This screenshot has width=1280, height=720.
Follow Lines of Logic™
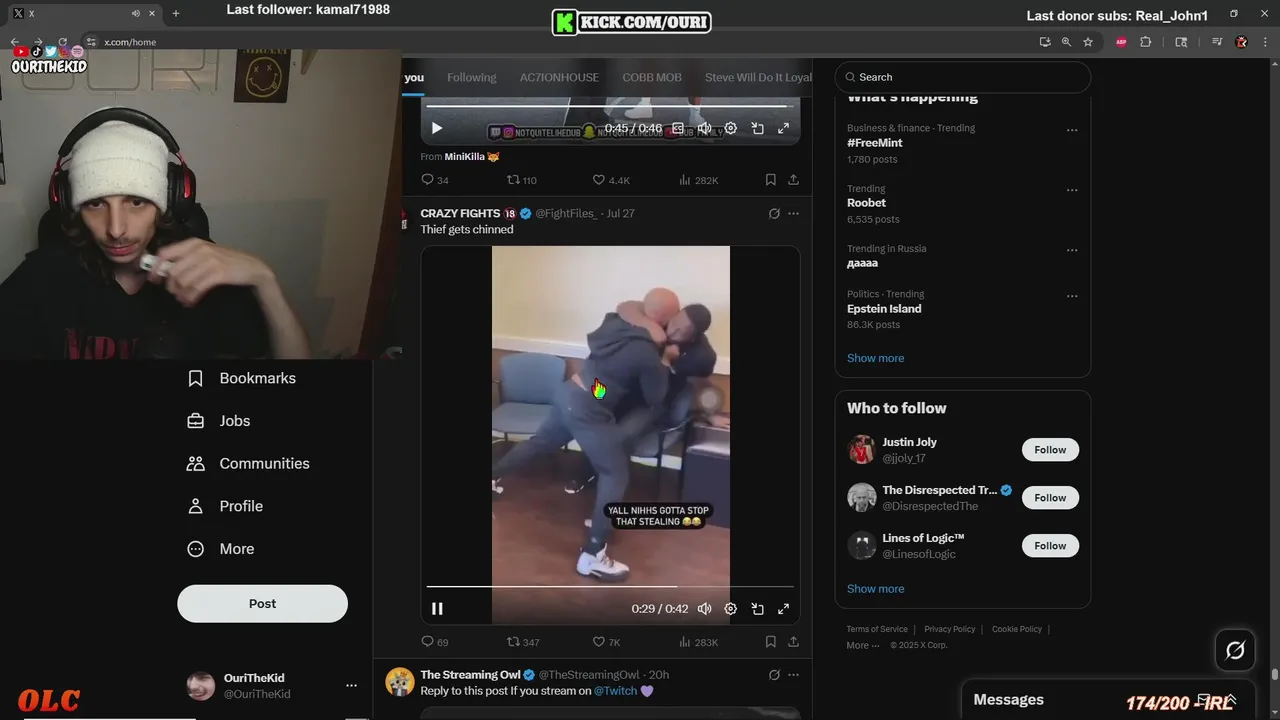(x=1050, y=546)
